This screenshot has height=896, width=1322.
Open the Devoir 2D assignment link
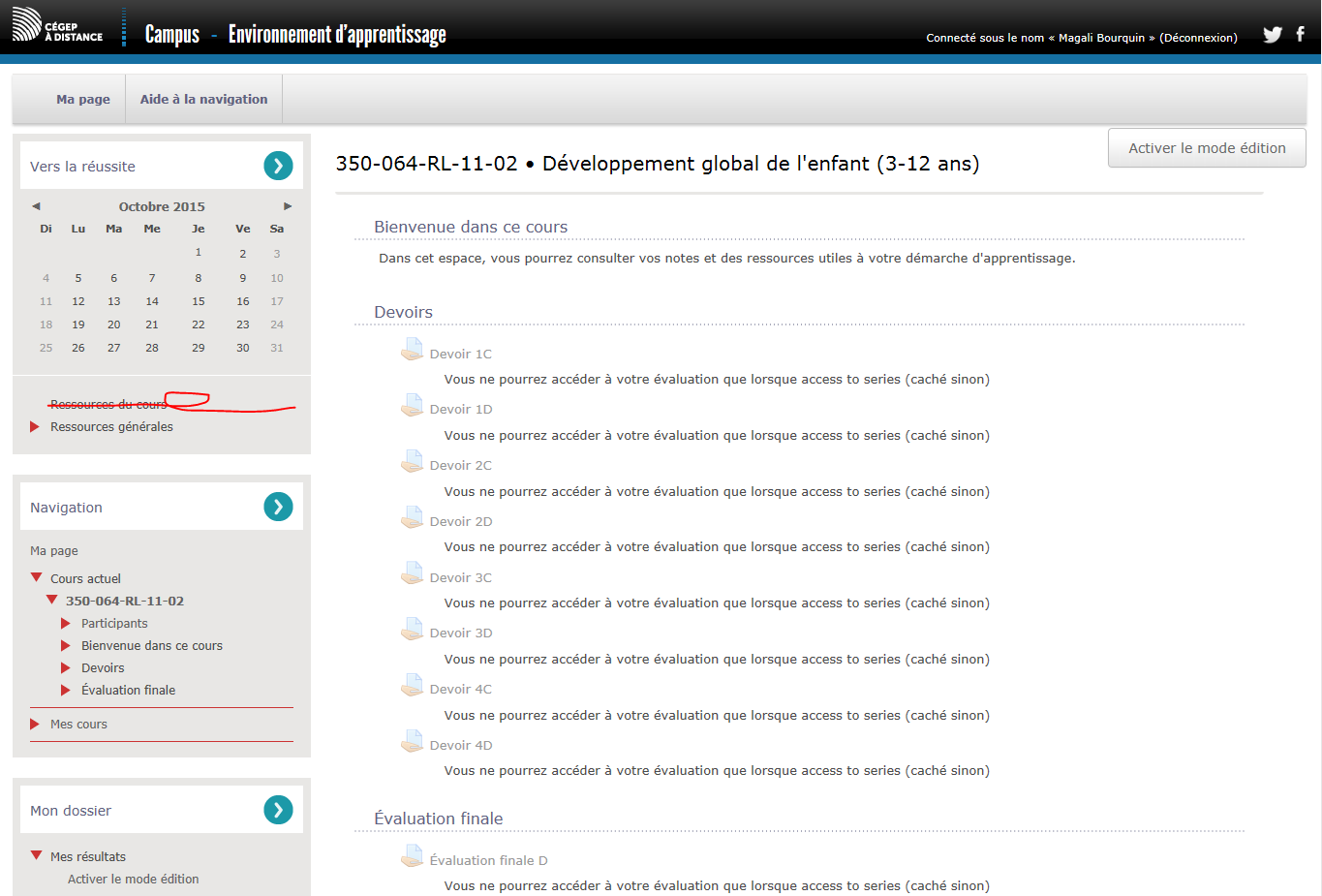461,522
